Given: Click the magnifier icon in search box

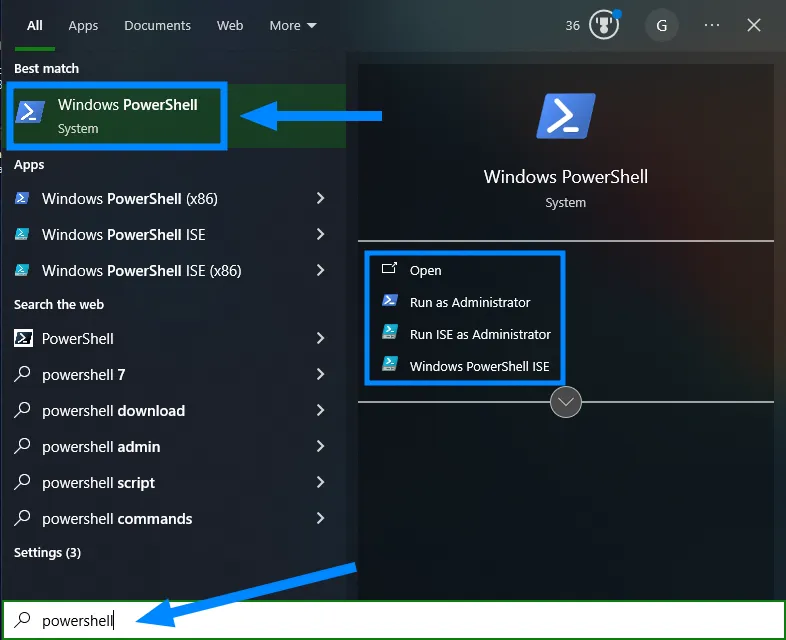Looking at the screenshot, I should point(22,620).
